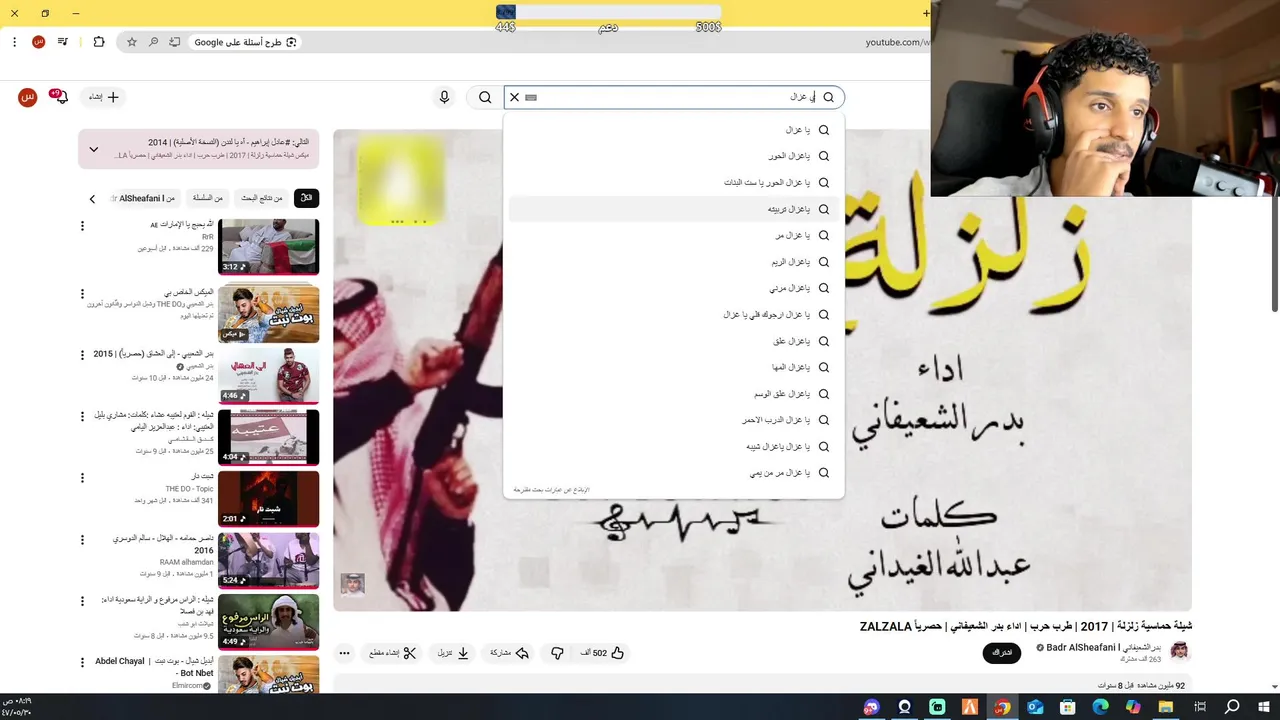The image size is (1280, 720).
Task: Select the 'الكل' filter chip
Action: coord(306,198)
